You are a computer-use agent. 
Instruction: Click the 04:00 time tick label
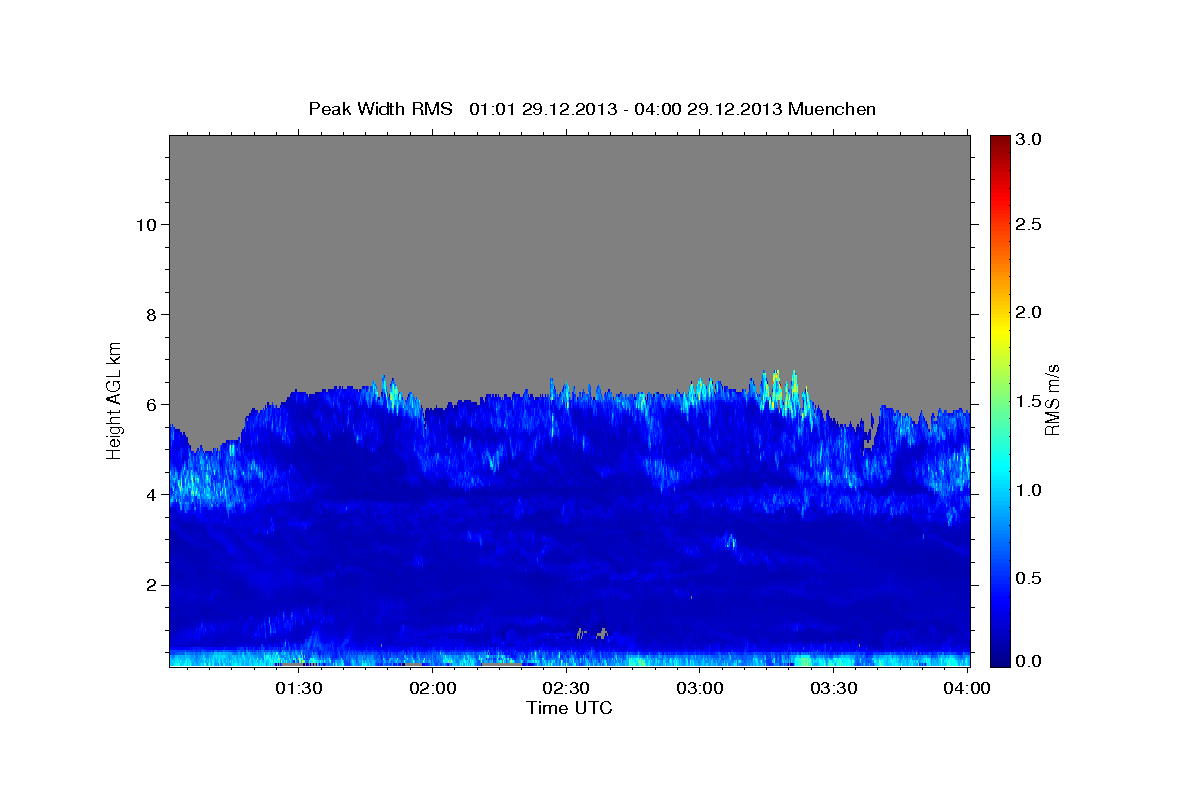tap(966, 689)
